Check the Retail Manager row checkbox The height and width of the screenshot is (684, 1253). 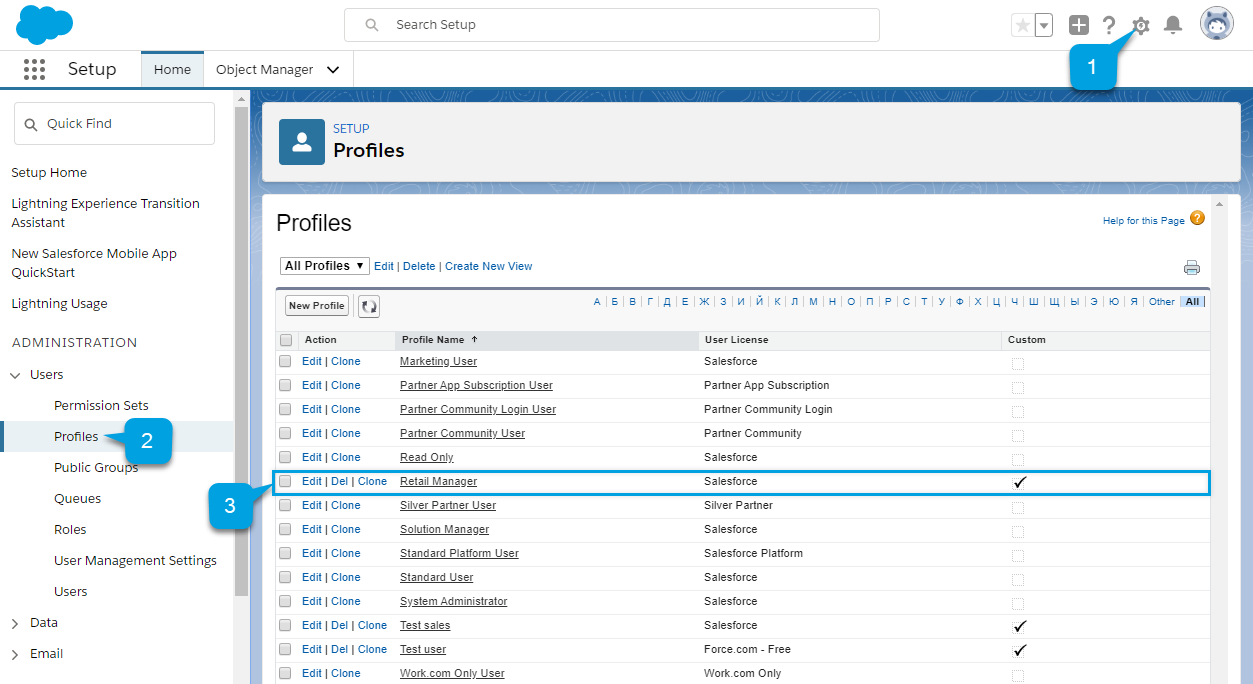pyautogui.click(x=285, y=481)
